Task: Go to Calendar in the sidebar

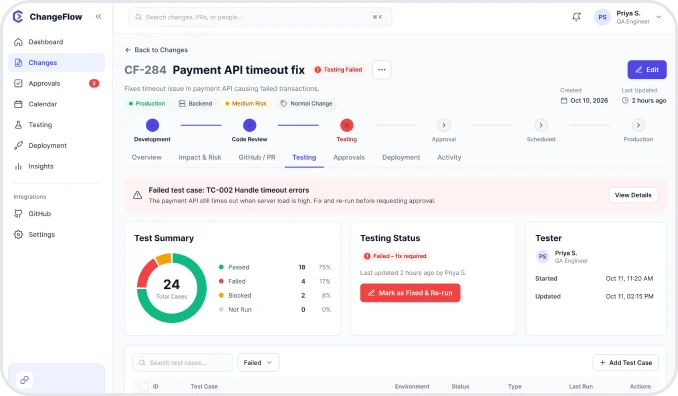Action: (x=56, y=104)
